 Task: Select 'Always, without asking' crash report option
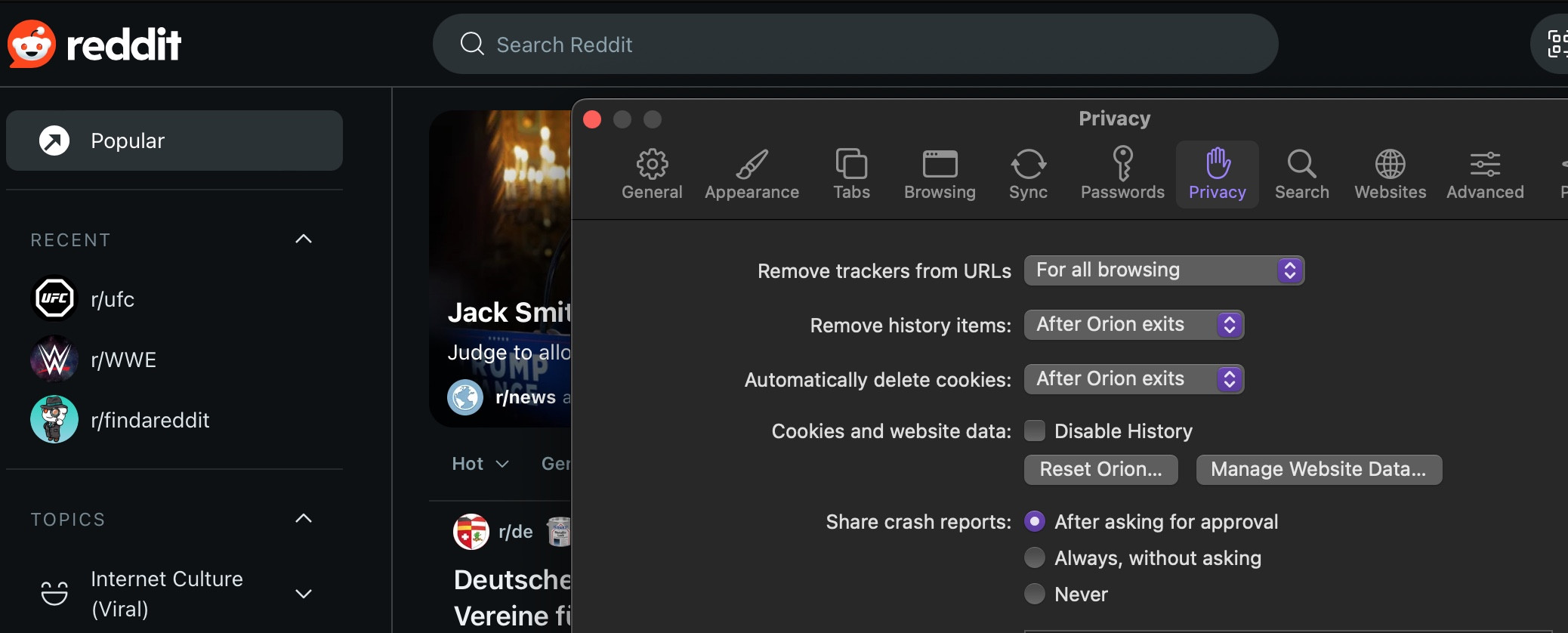point(1035,557)
